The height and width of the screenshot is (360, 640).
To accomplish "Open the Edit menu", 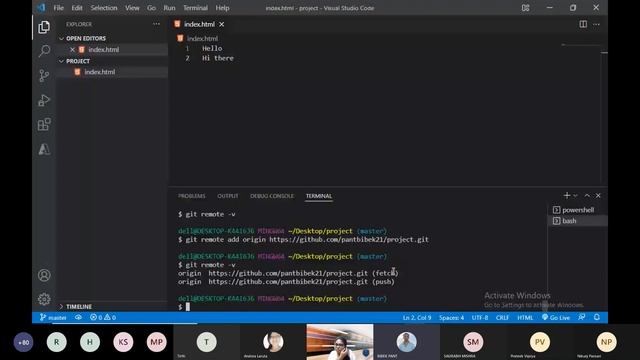I will click(77, 8).
